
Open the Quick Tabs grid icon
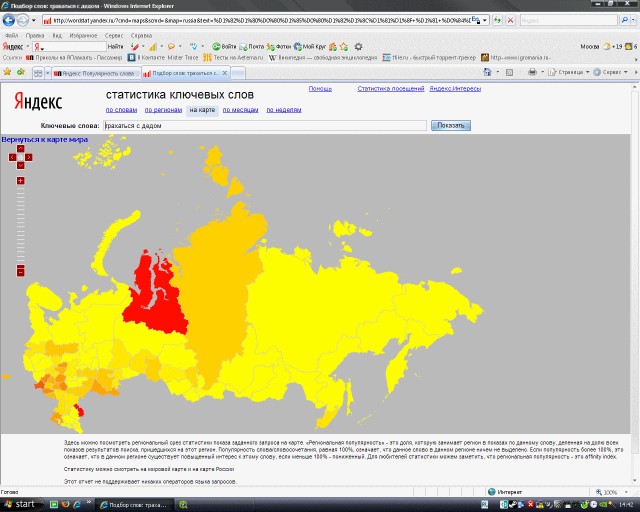point(38,73)
